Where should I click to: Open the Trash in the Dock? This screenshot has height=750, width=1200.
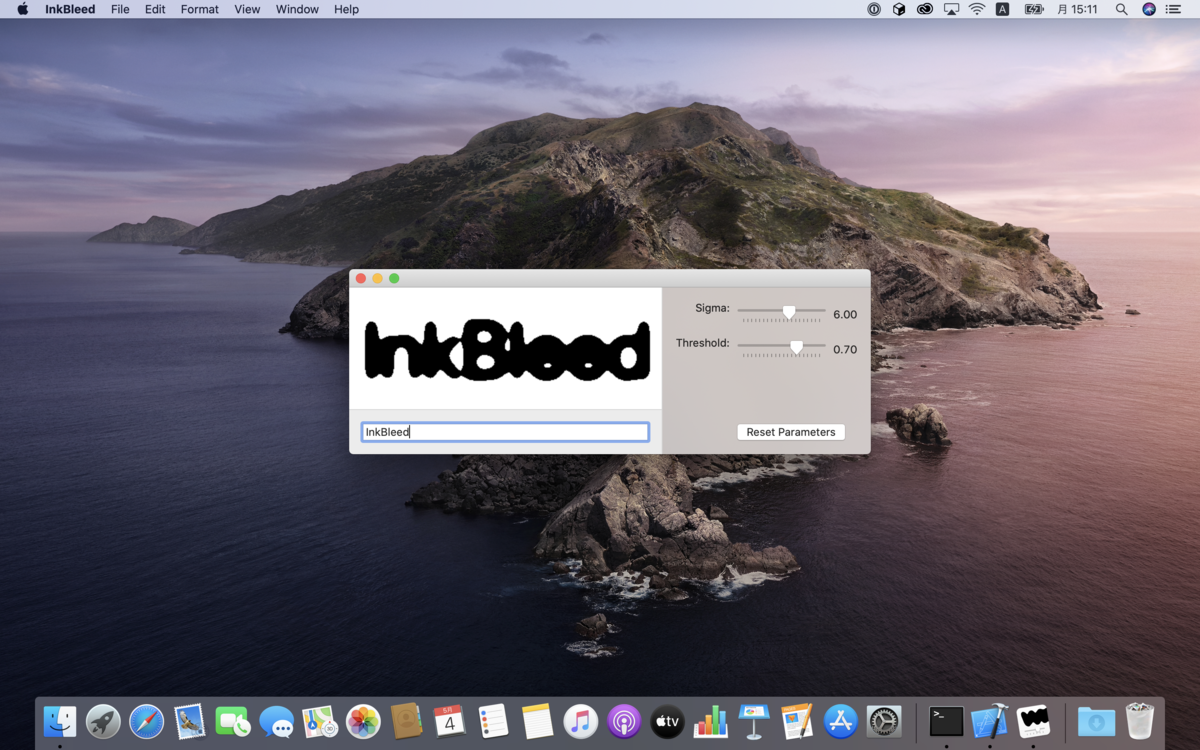point(1139,721)
